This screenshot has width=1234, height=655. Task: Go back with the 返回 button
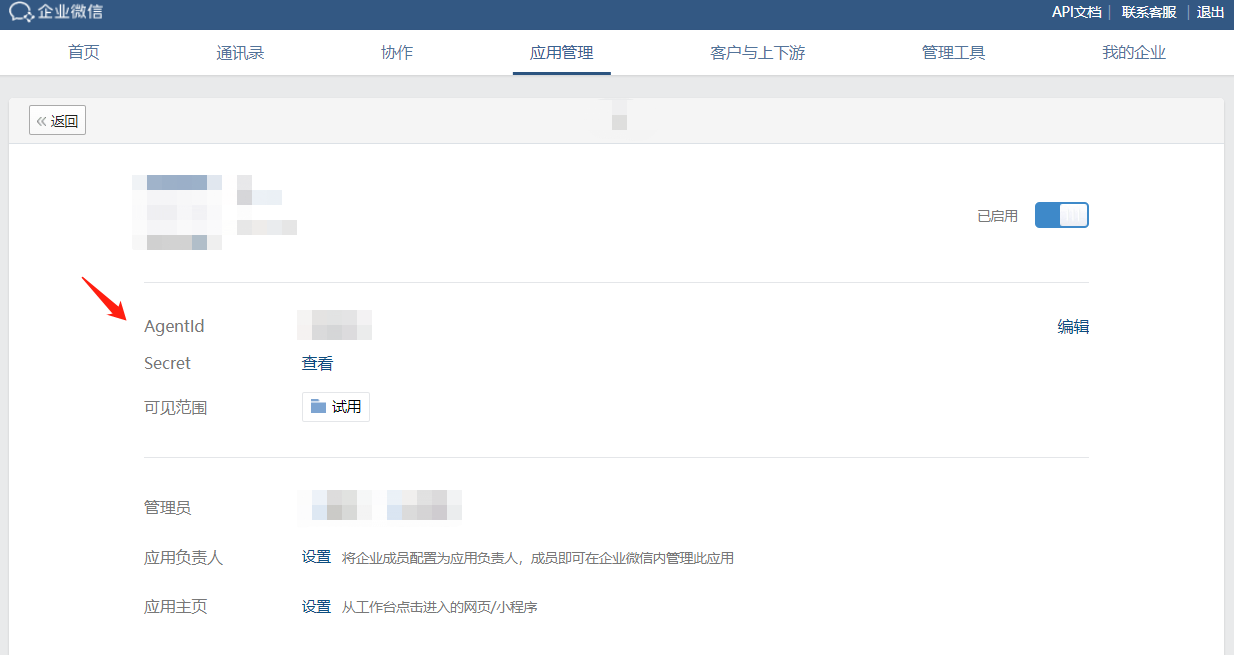coord(58,121)
